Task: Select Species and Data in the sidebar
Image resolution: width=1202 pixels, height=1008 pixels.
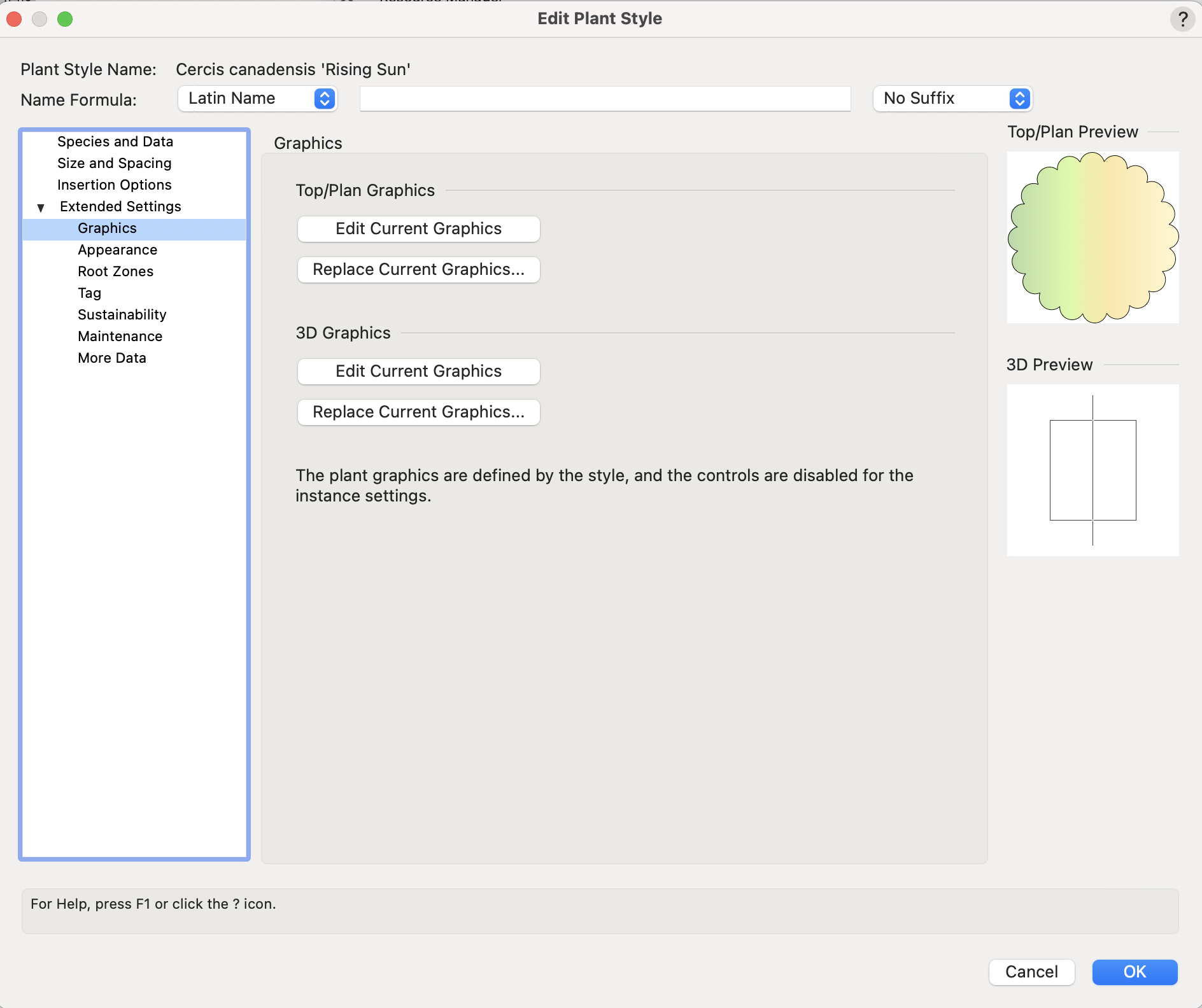Action: pos(115,141)
